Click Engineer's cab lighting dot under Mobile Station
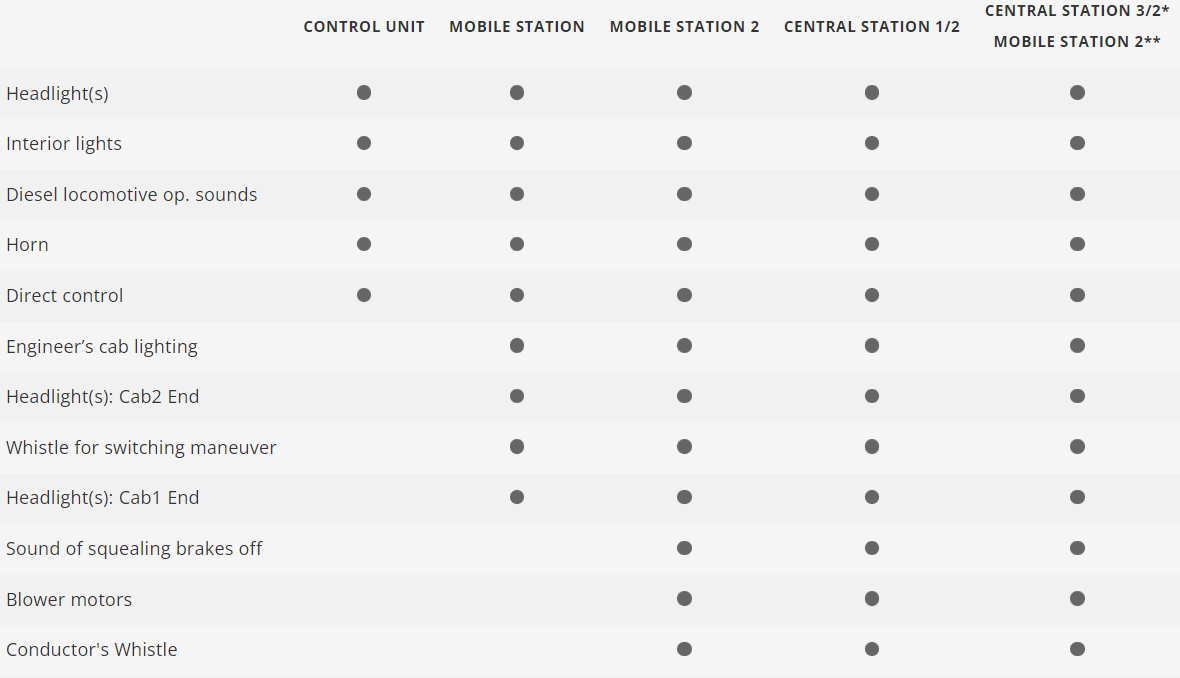 [517, 346]
